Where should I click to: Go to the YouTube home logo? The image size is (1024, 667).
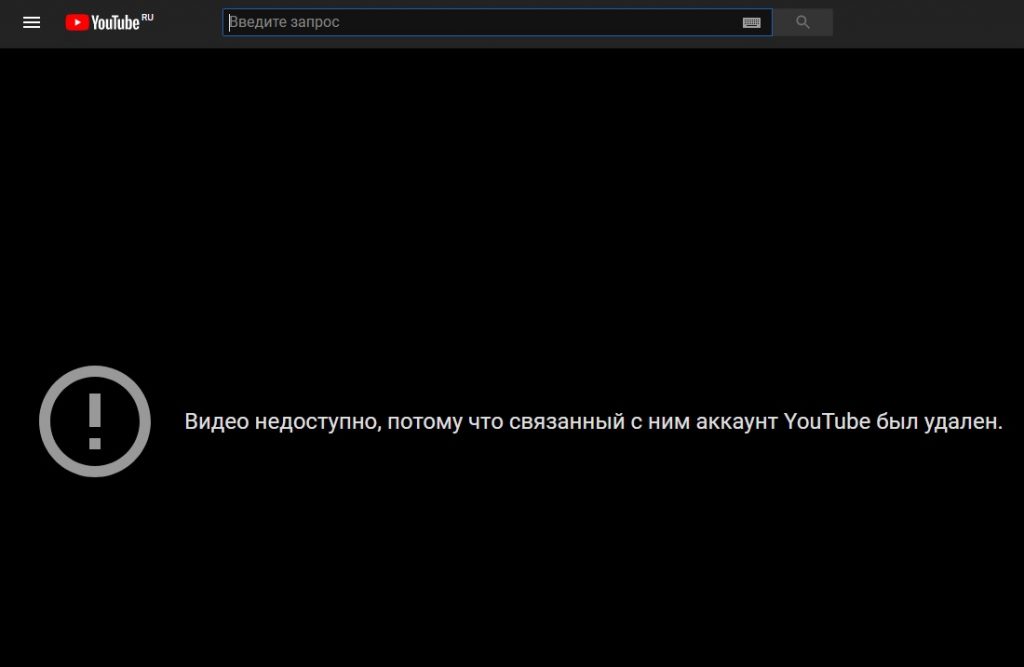[x=109, y=22]
